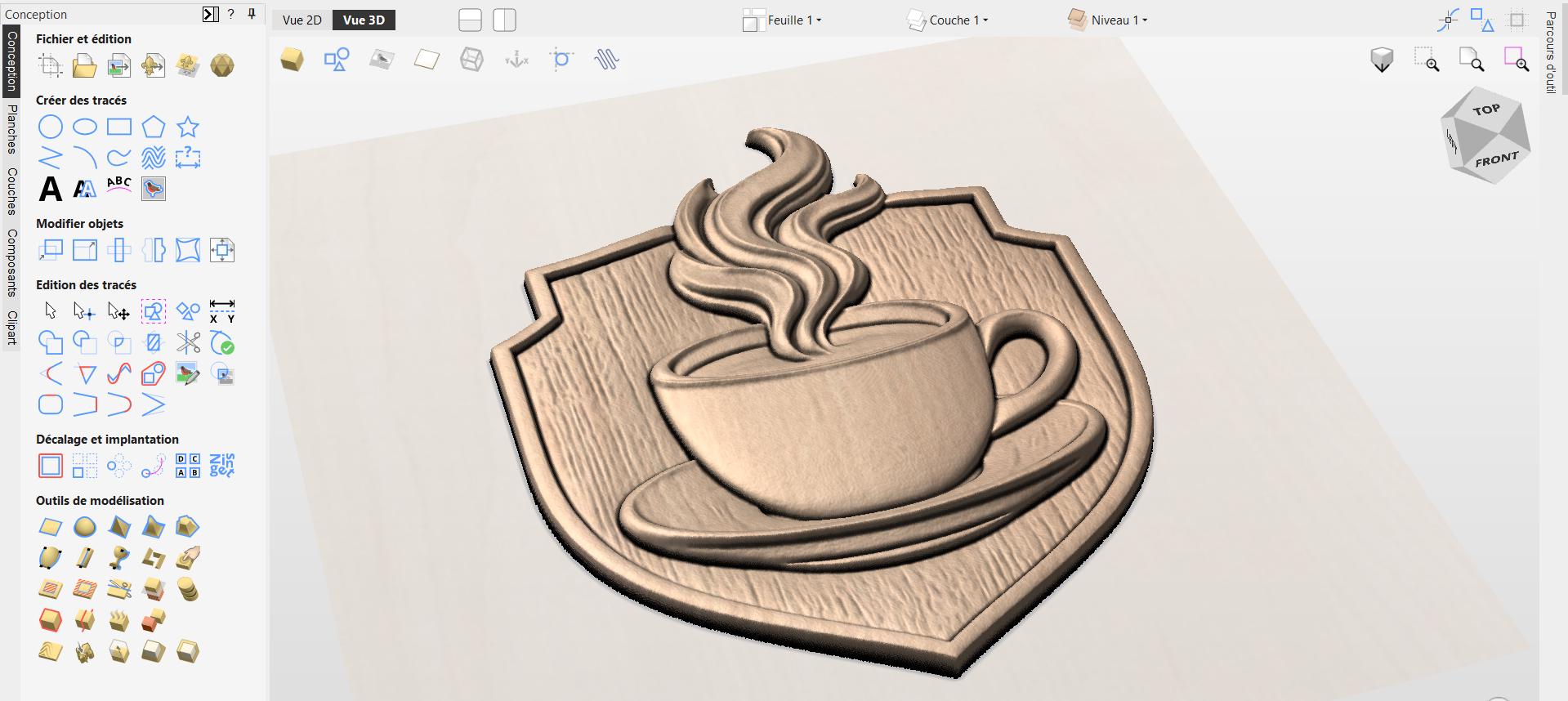Toggle the pin on the Conception panel

point(252,14)
